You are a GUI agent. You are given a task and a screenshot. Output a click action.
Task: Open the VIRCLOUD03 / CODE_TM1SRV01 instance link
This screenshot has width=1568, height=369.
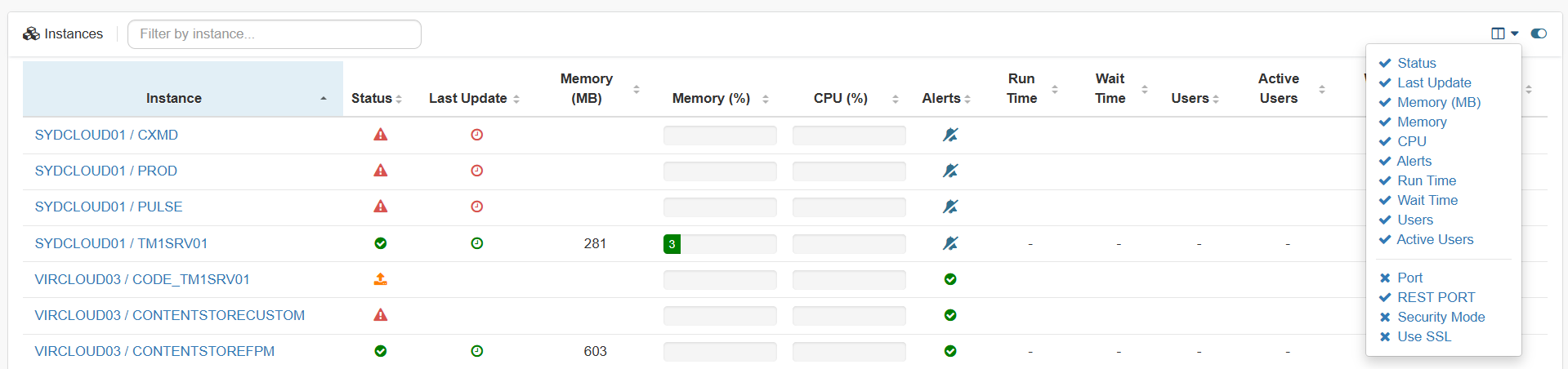(x=142, y=279)
